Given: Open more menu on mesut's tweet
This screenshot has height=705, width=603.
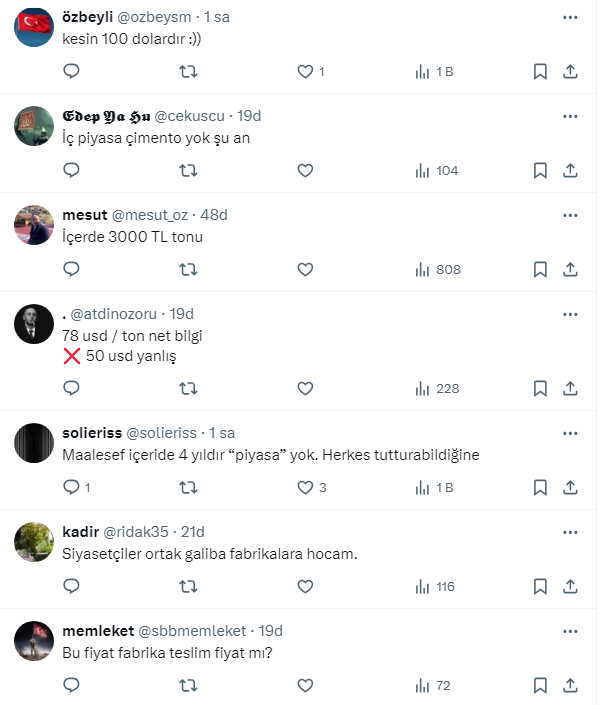Looking at the screenshot, I should [x=570, y=215].
